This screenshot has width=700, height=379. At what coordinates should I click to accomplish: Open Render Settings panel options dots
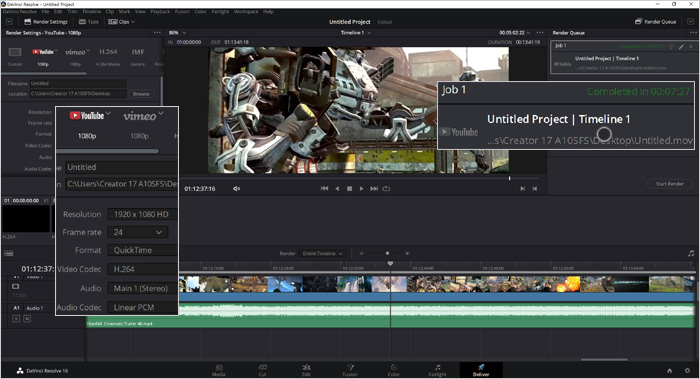[157, 33]
